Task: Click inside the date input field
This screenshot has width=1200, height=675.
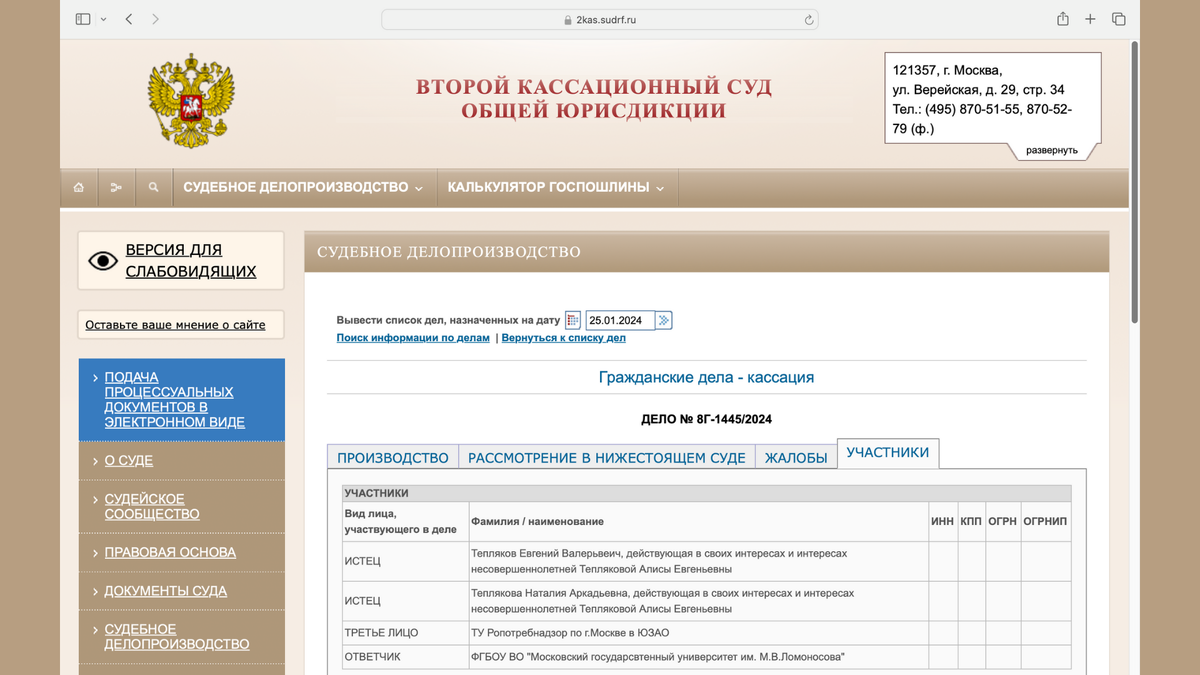Action: [x=614, y=319]
